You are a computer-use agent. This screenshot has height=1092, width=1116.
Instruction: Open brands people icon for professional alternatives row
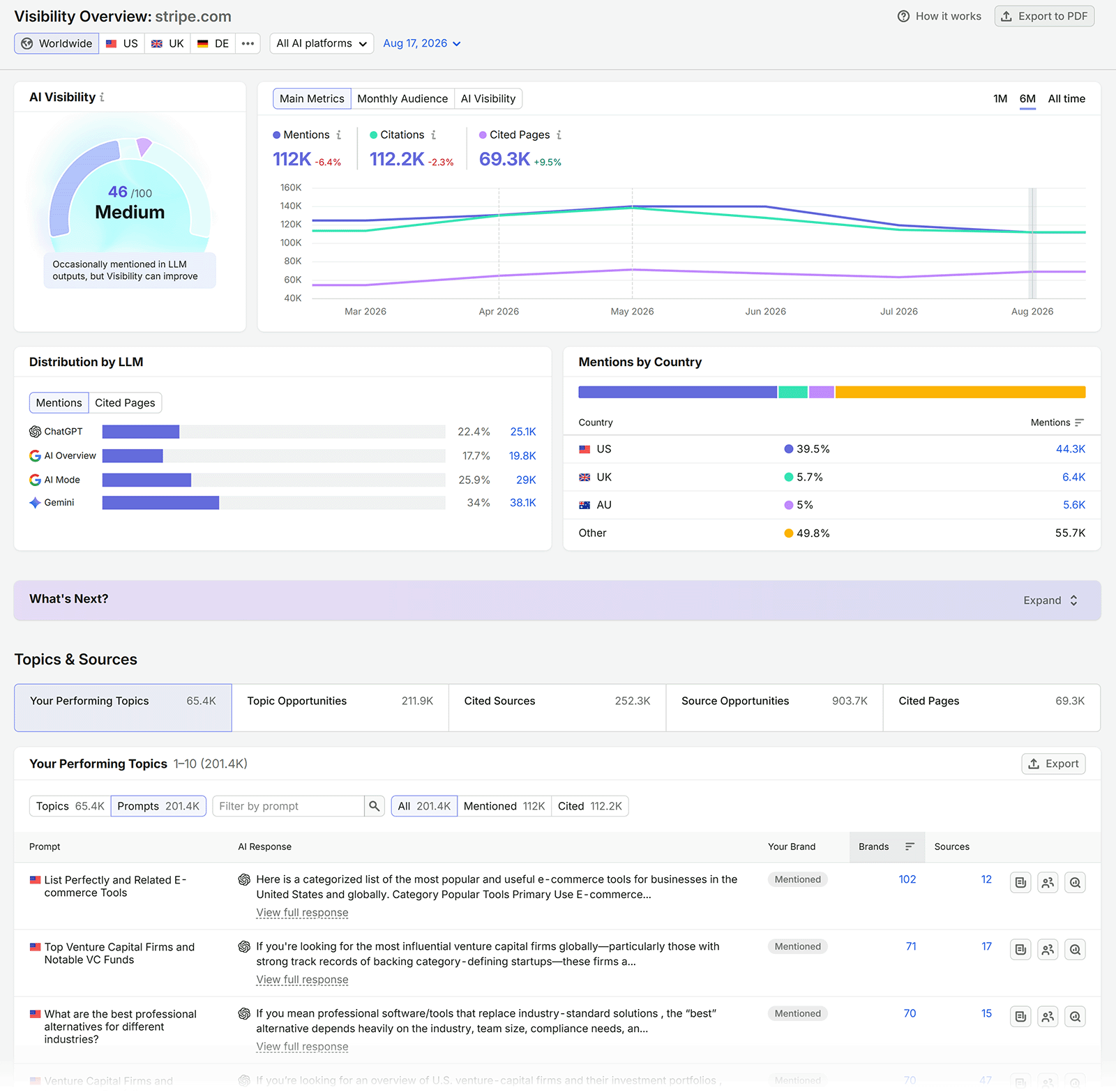click(1048, 1017)
